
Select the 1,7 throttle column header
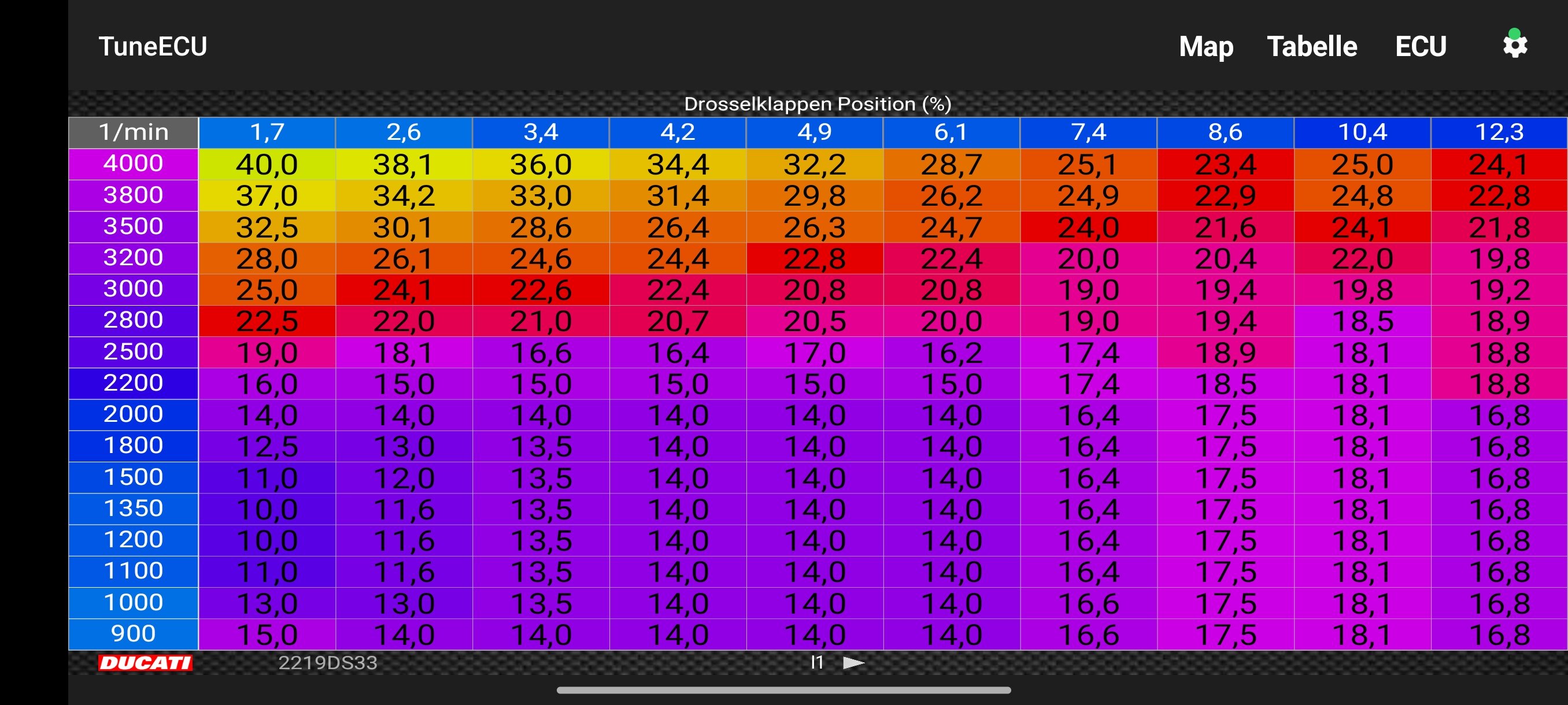pos(267,132)
